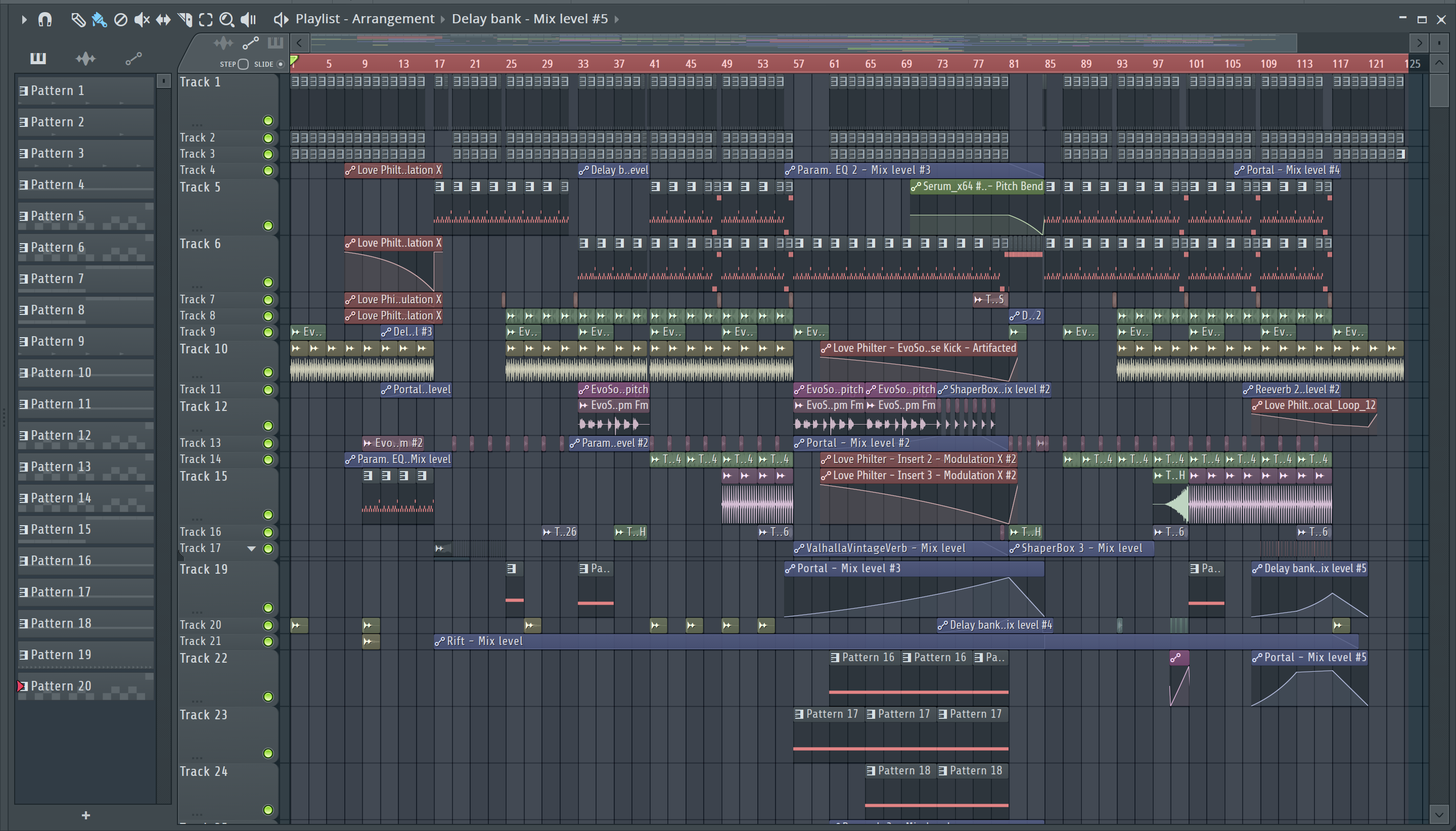Mute Track 2 with its green LED
1456x831 pixels.
(x=267, y=138)
